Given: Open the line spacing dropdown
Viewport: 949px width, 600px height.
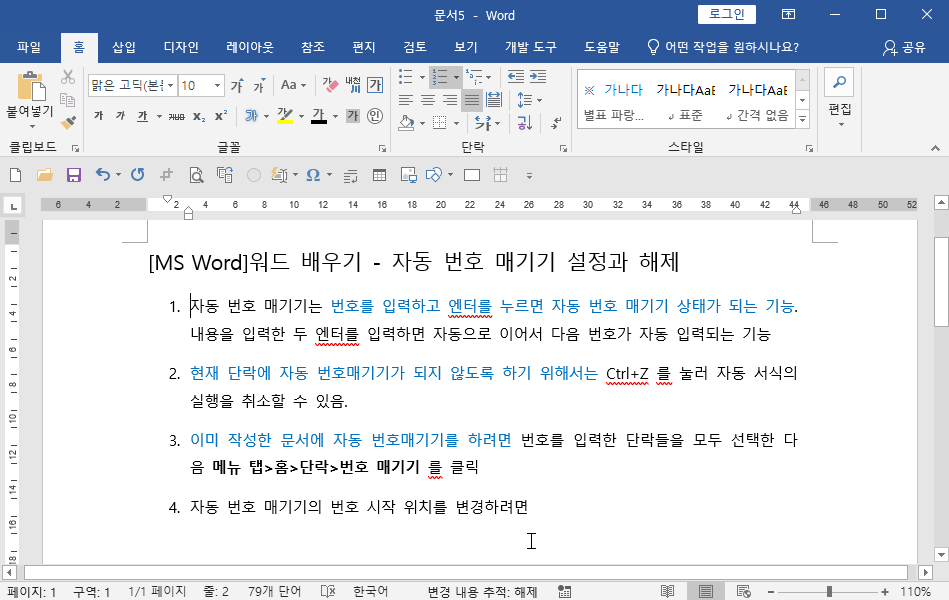Looking at the screenshot, I should tap(530, 100).
